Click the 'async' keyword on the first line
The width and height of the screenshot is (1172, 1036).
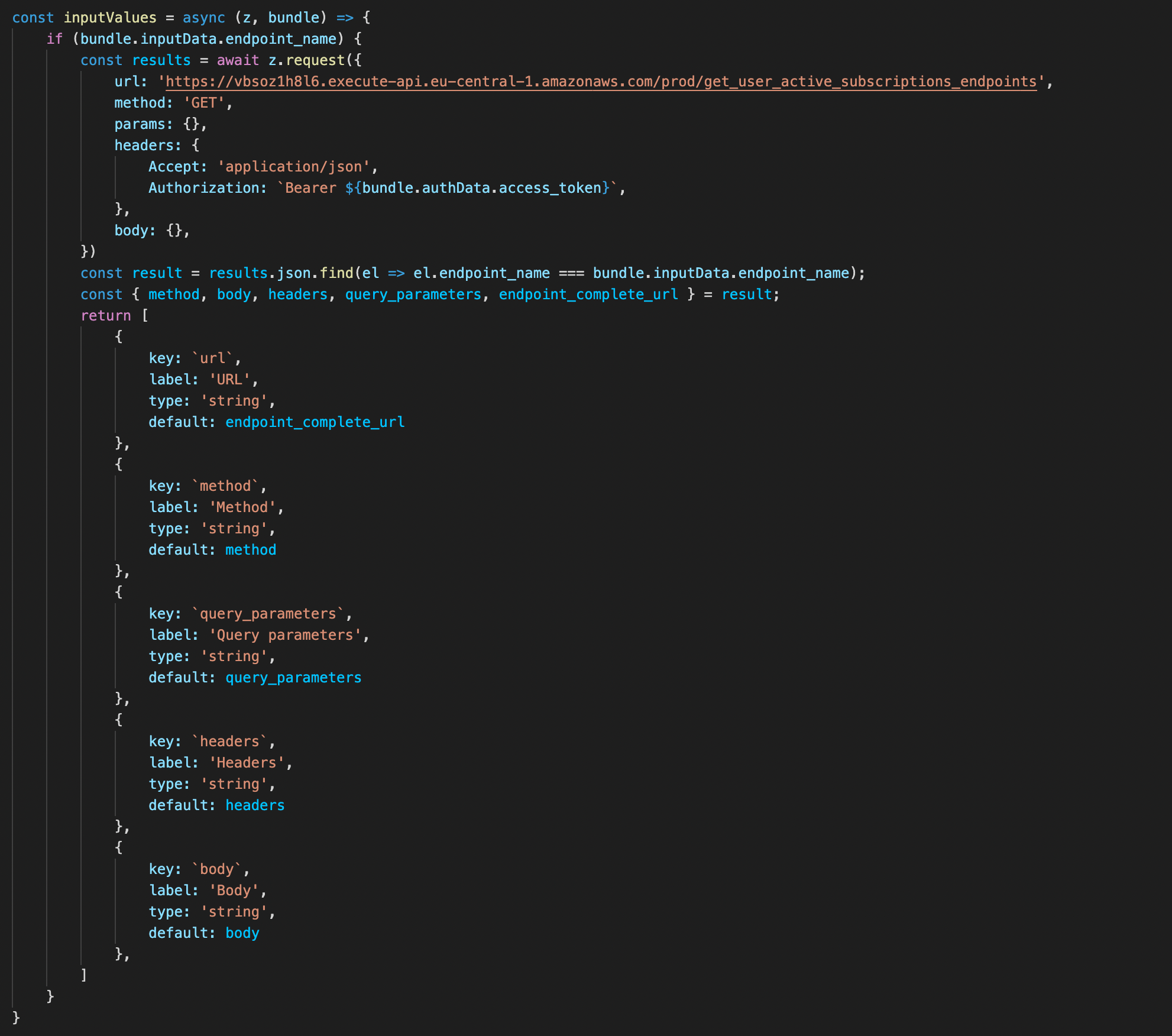pyautogui.click(x=204, y=18)
